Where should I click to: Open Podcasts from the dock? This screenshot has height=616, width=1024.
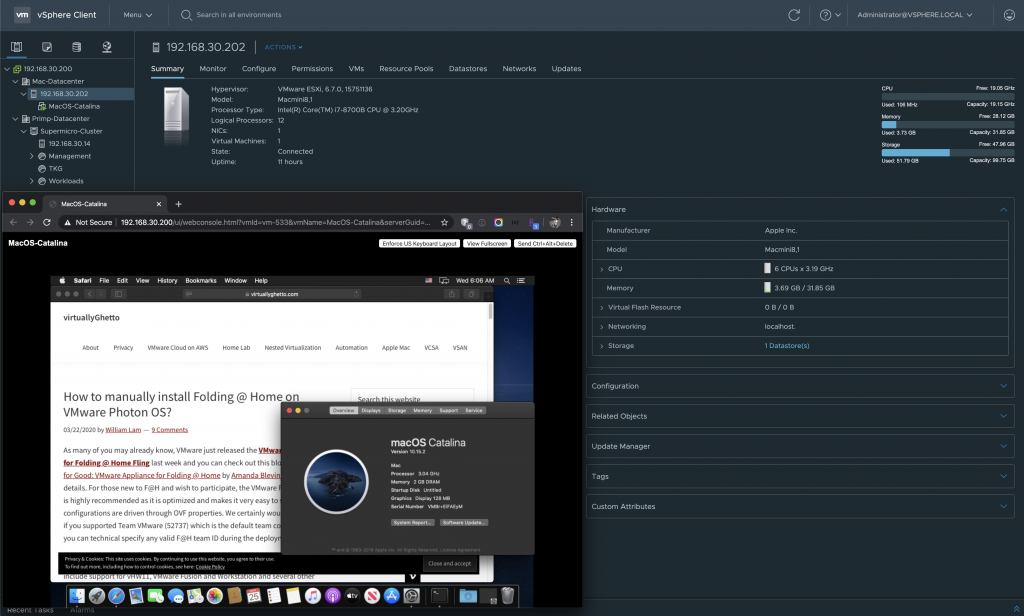click(332, 596)
